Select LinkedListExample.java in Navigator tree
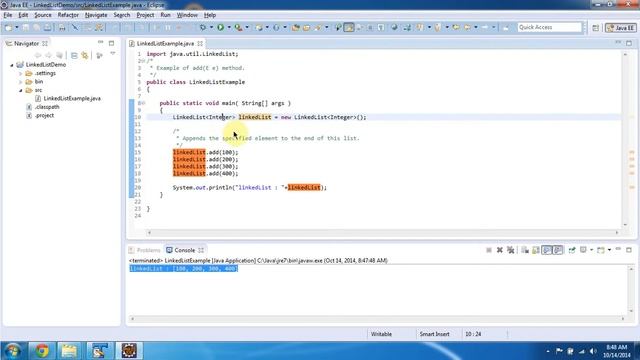This screenshot has height=360, width=640. point(72,98)
